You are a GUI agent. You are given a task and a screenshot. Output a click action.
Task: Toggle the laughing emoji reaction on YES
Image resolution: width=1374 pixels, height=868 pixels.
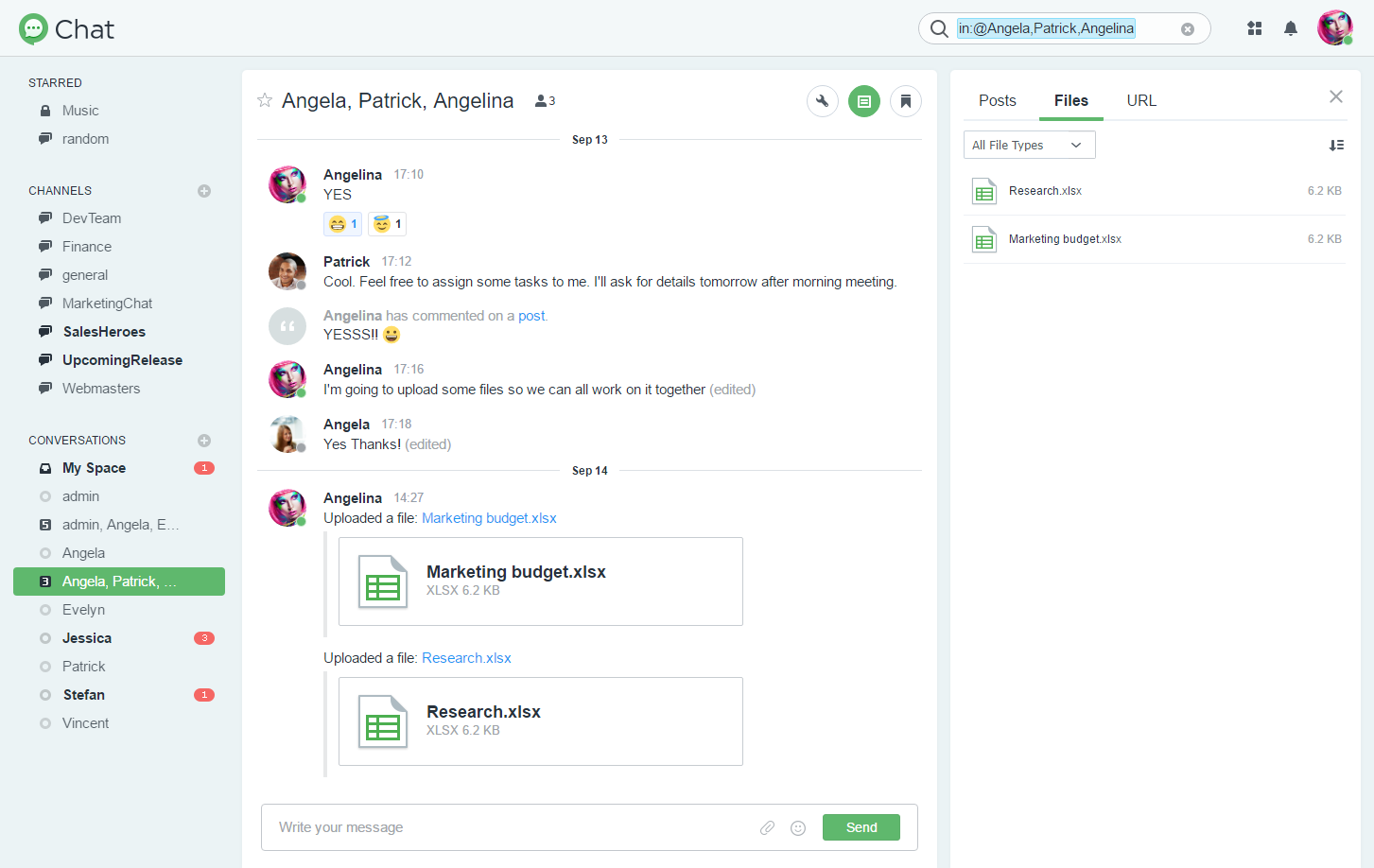pos(342,224)
